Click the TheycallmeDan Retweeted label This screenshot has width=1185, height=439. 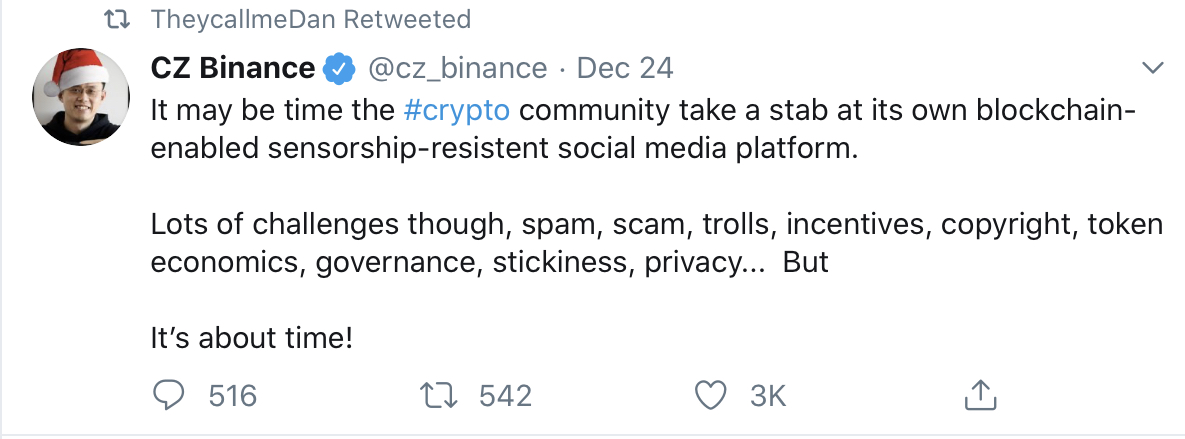click(x=311, y=19)
